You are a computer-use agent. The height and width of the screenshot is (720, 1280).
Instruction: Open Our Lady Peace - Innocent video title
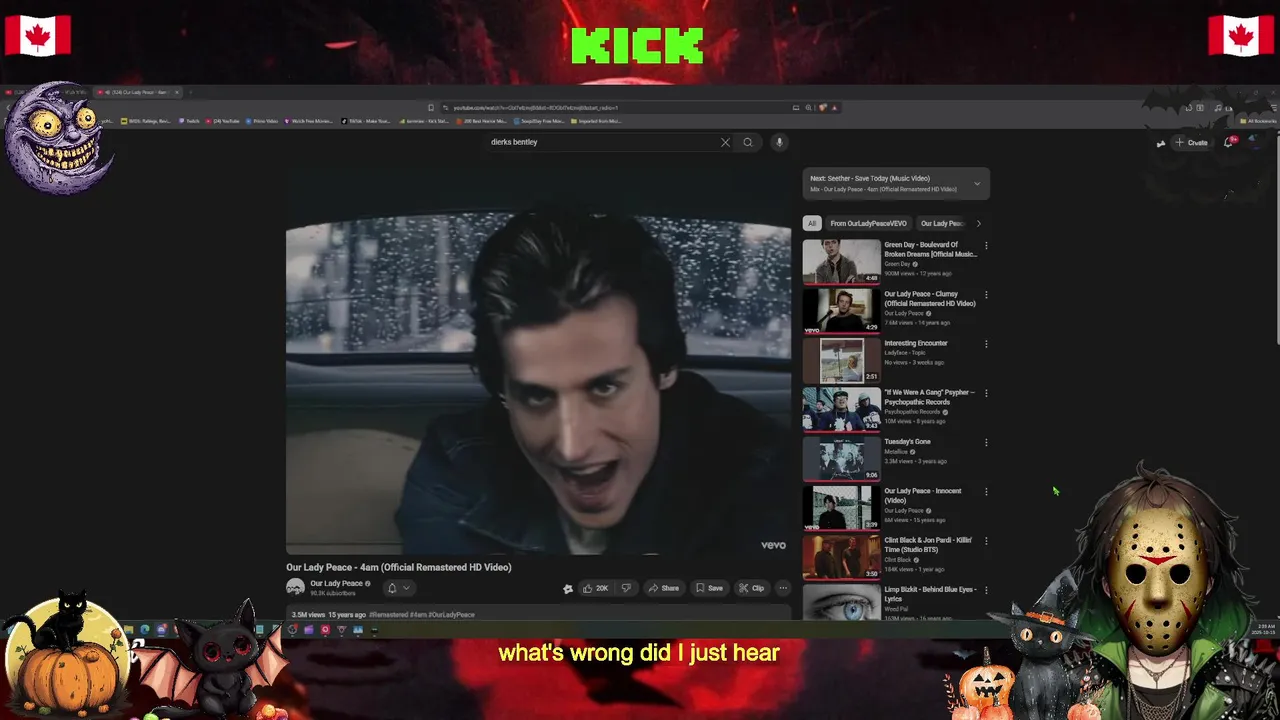pos(922,495)
